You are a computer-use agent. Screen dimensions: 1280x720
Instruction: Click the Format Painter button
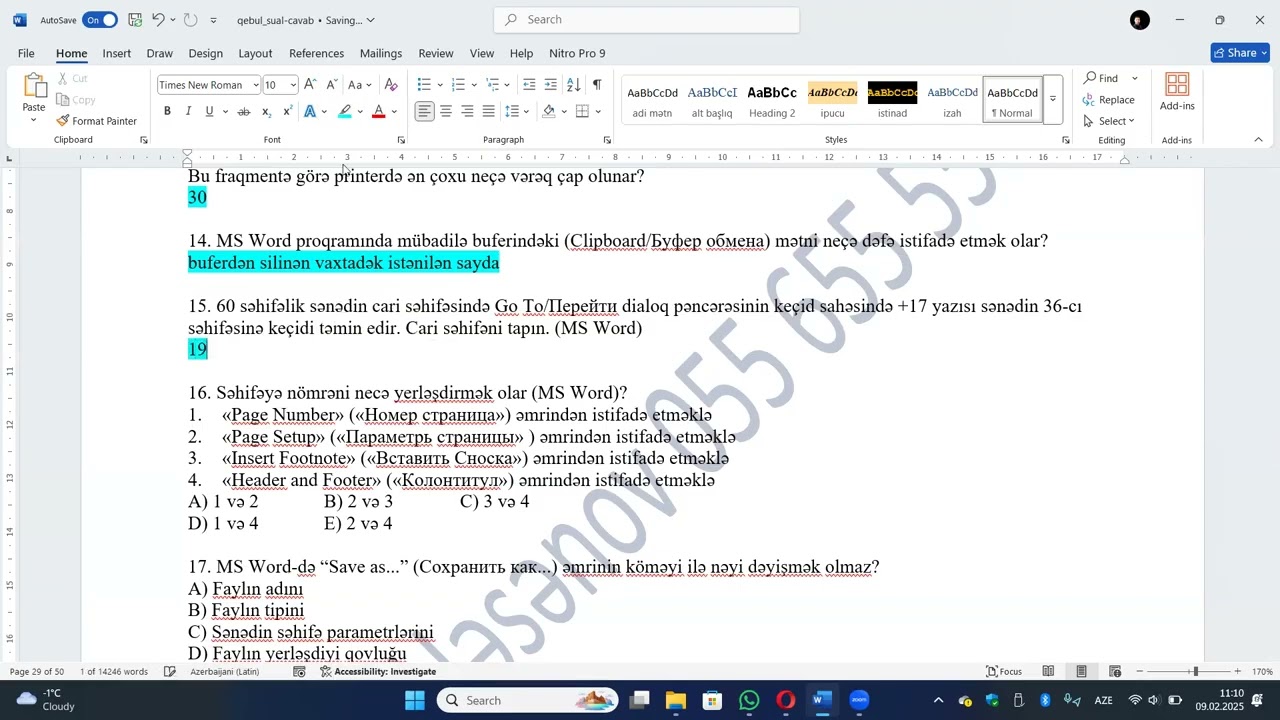pyautogui.click(x=96, y=121)
